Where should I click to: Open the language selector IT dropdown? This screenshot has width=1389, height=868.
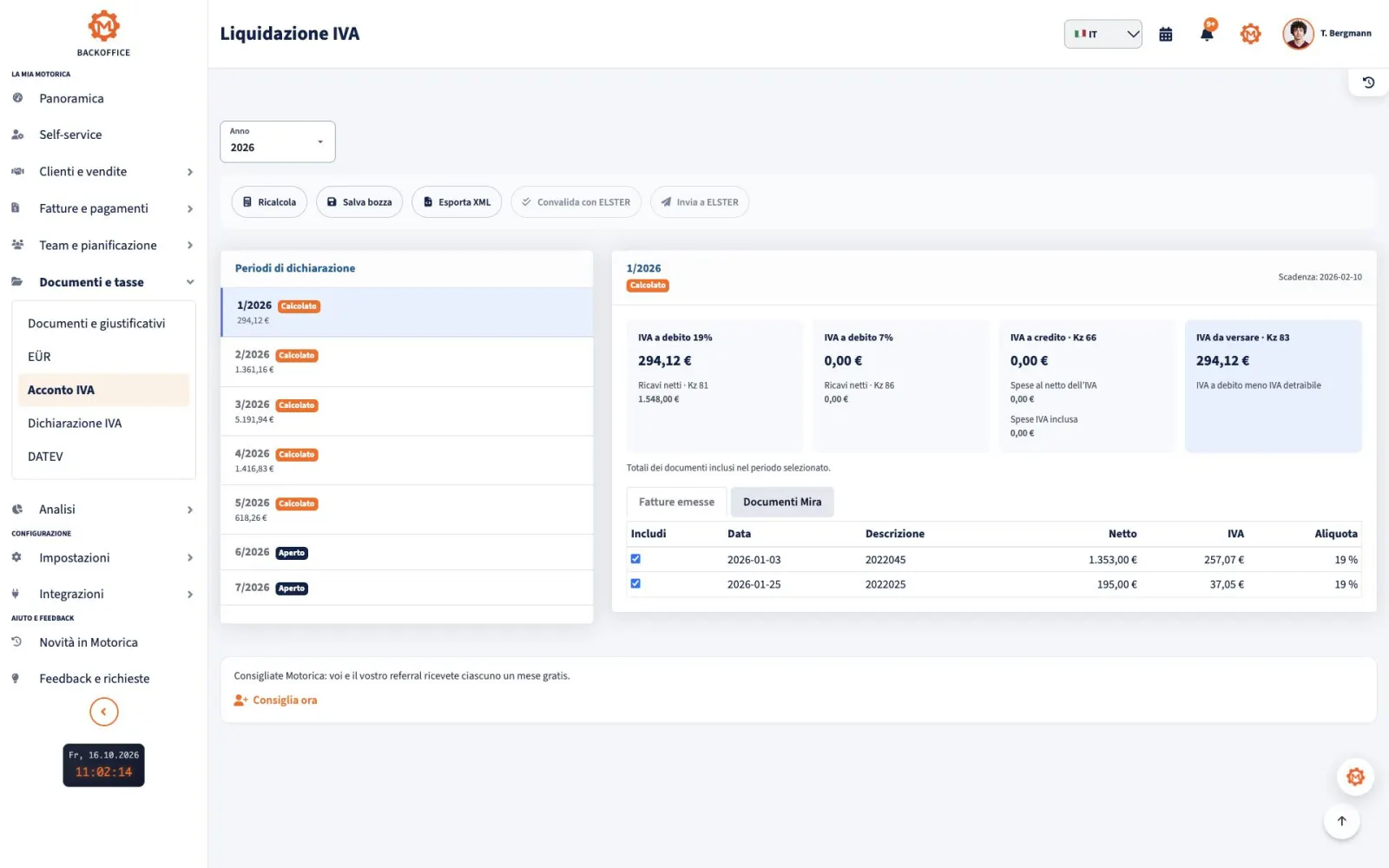tap(1103, 34)
